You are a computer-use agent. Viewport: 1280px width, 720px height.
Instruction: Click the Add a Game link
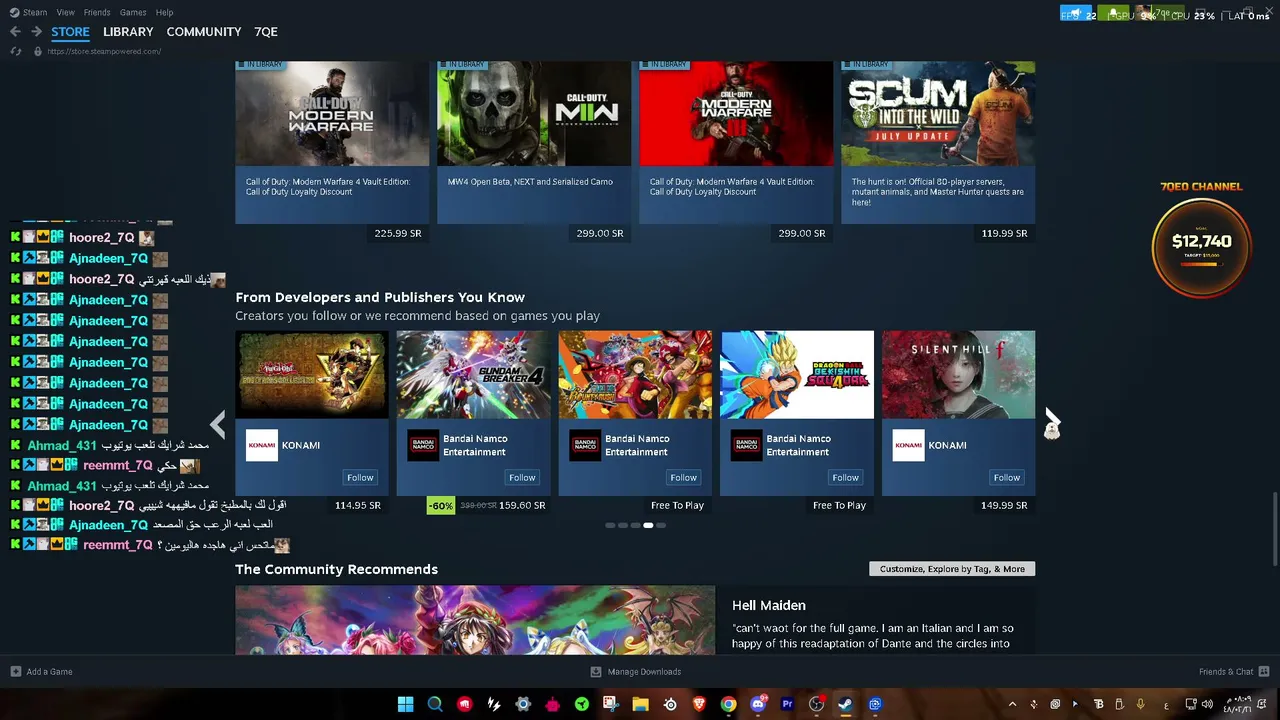[x=49, y=672]
